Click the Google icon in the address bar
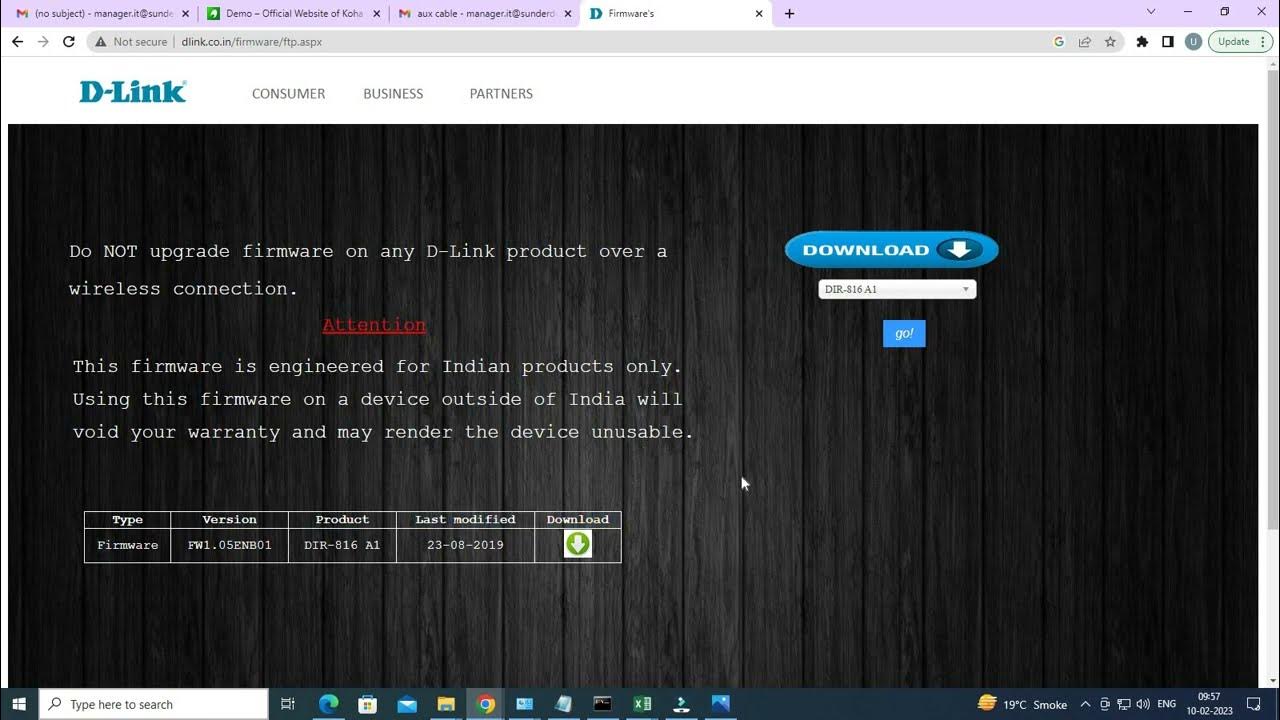1280x720 pixels. tap(1059, 42)
